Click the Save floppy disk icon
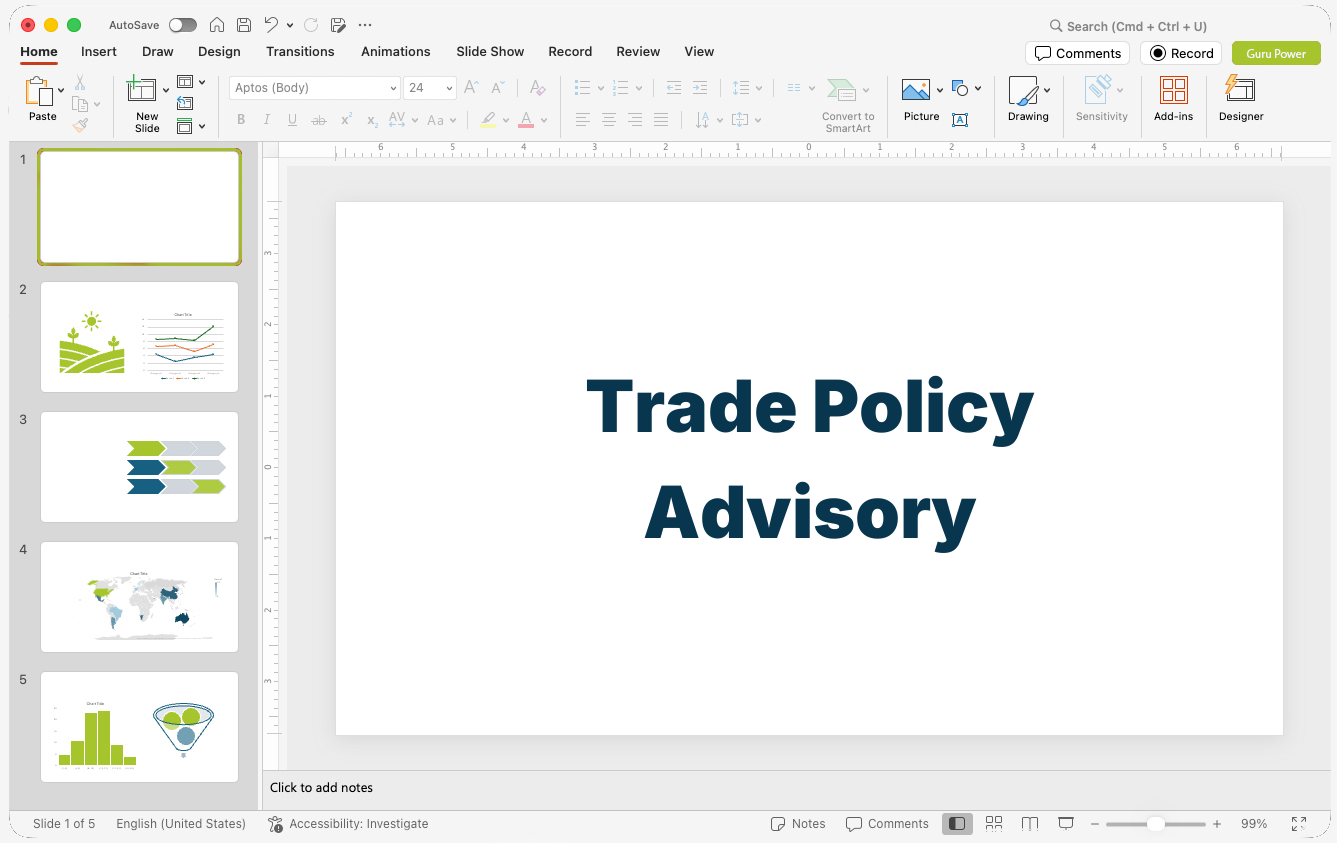Image resolution: width=1337 pixels, height=843 pixels. coord(244,25)
